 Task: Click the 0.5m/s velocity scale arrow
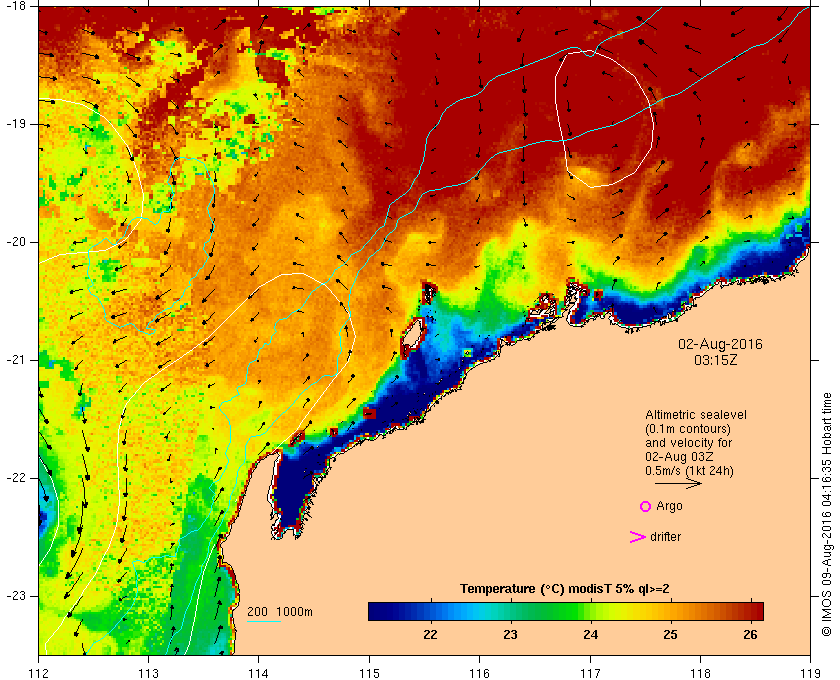(x=678, y=483)
